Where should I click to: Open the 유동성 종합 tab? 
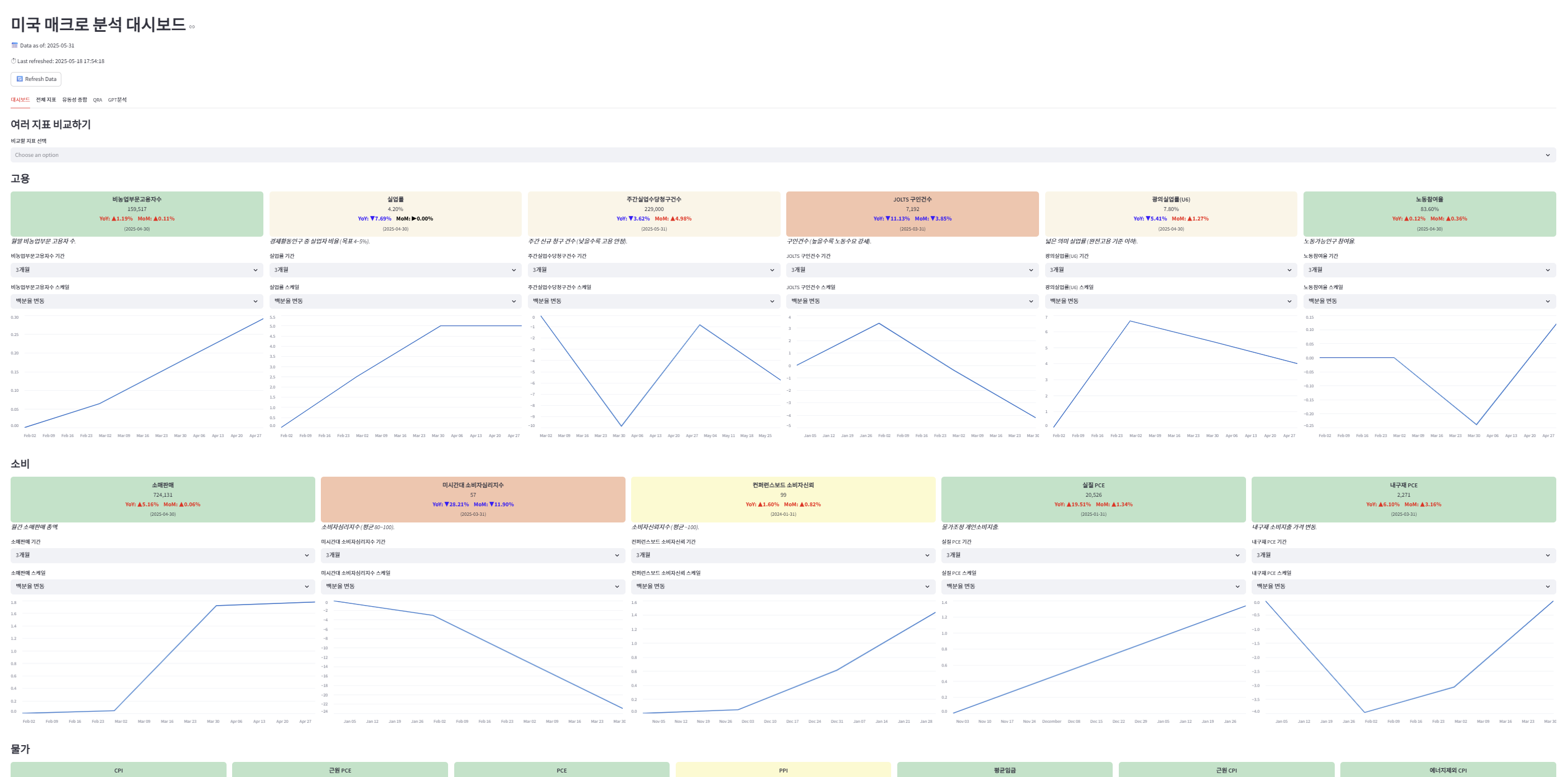74,100
